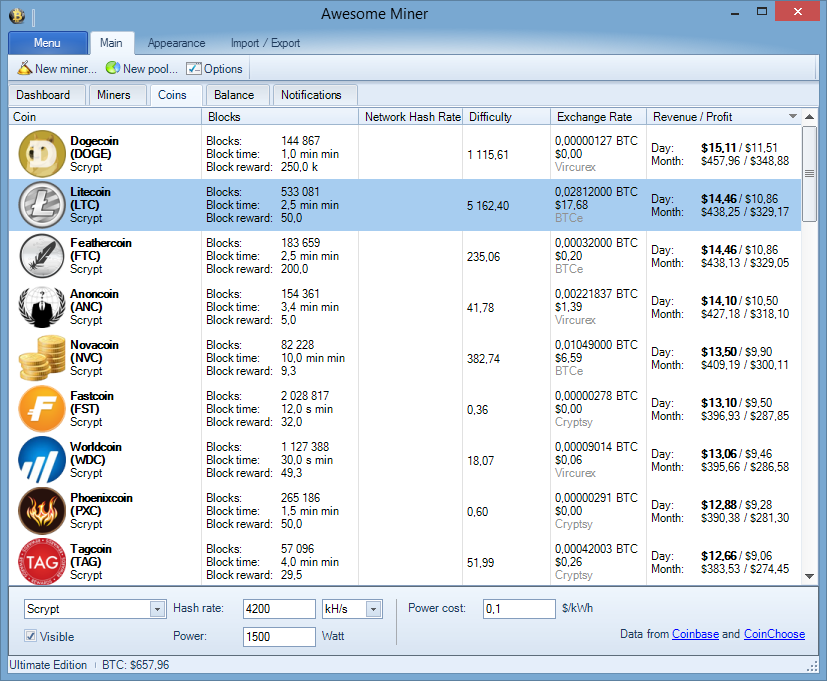Open Options from the toolbar

click(215, 69)
